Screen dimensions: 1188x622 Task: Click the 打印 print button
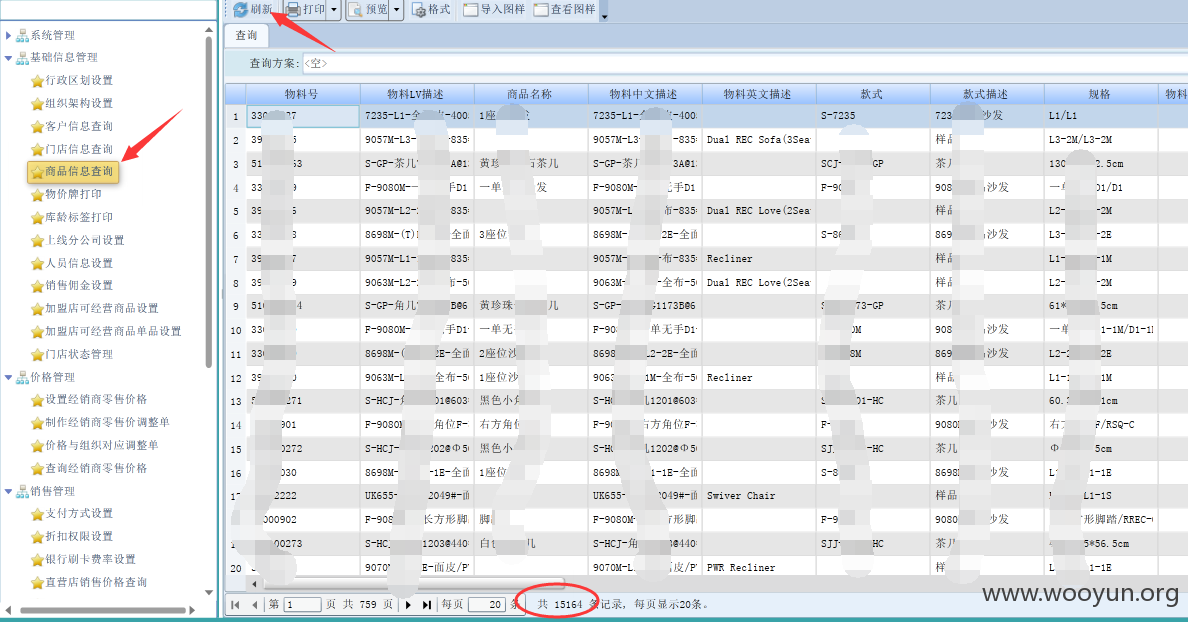coord(306,9)
